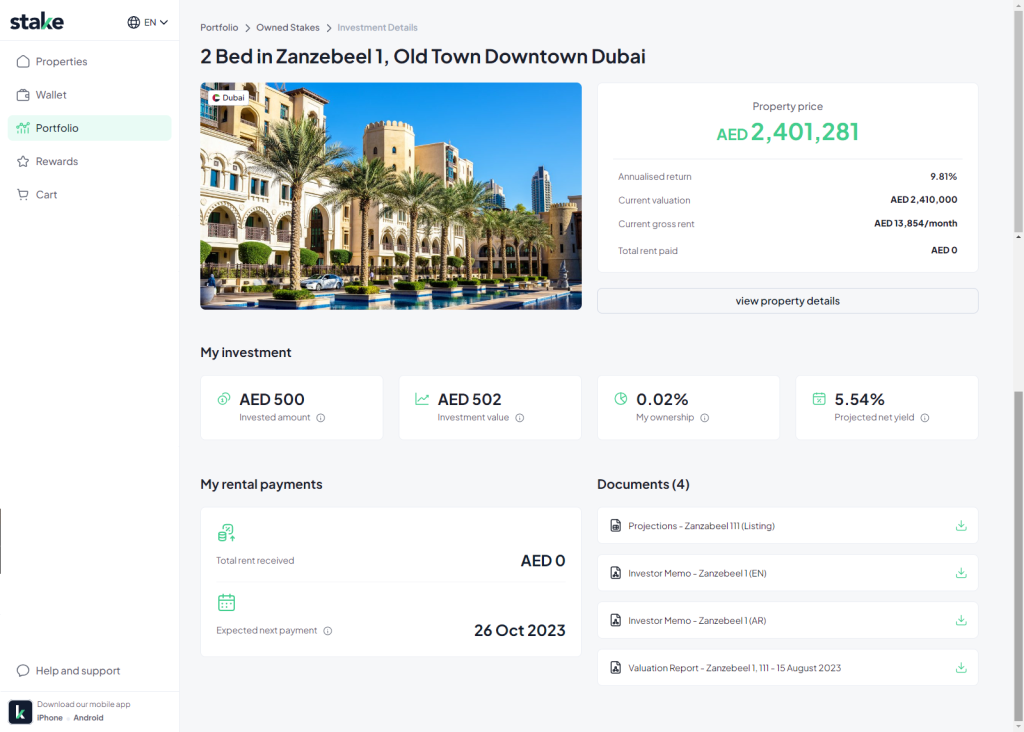This screenshot has height=732, width=1024.
Task: Click the Help and support chat icon
Action: [x=23, y=671]
